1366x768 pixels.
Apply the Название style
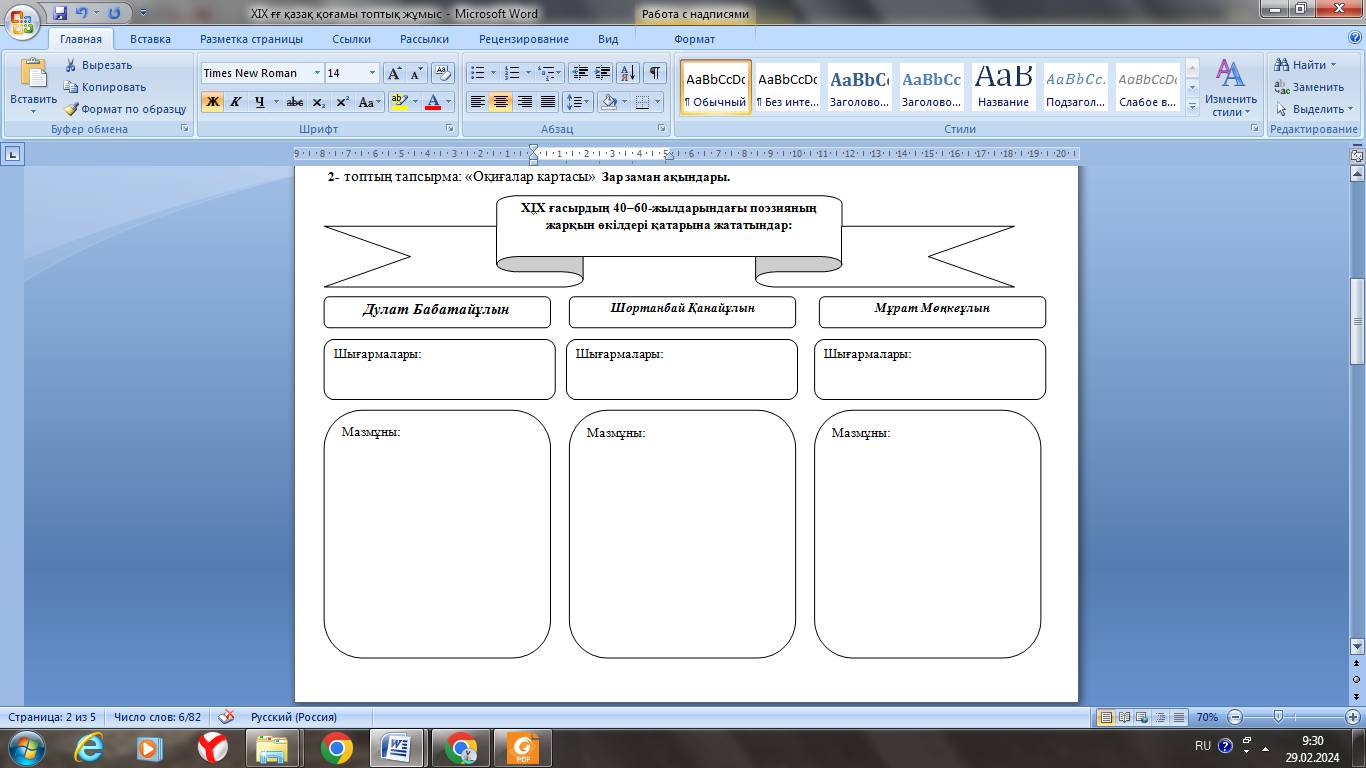1004,87
